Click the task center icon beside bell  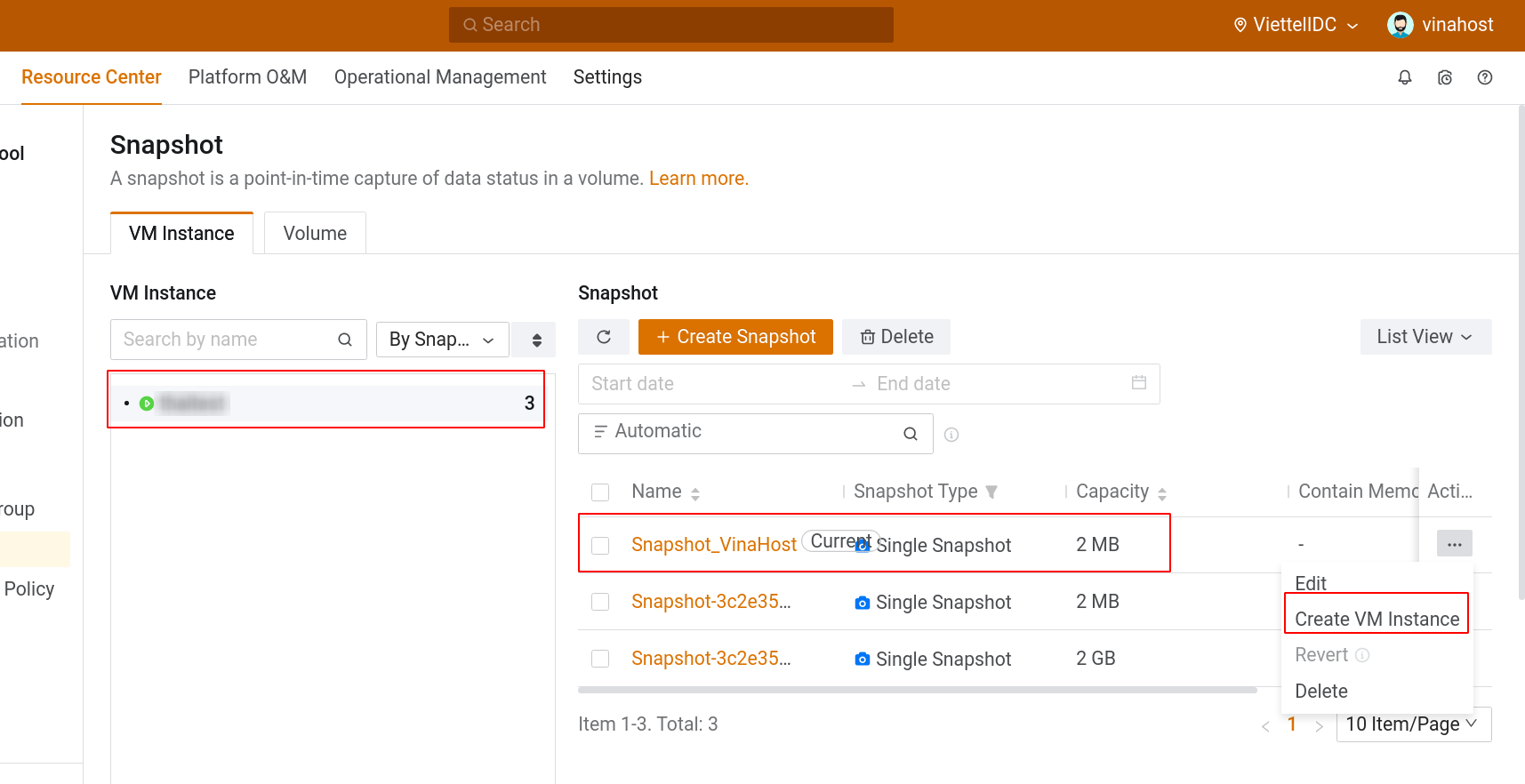[1445, 77]
